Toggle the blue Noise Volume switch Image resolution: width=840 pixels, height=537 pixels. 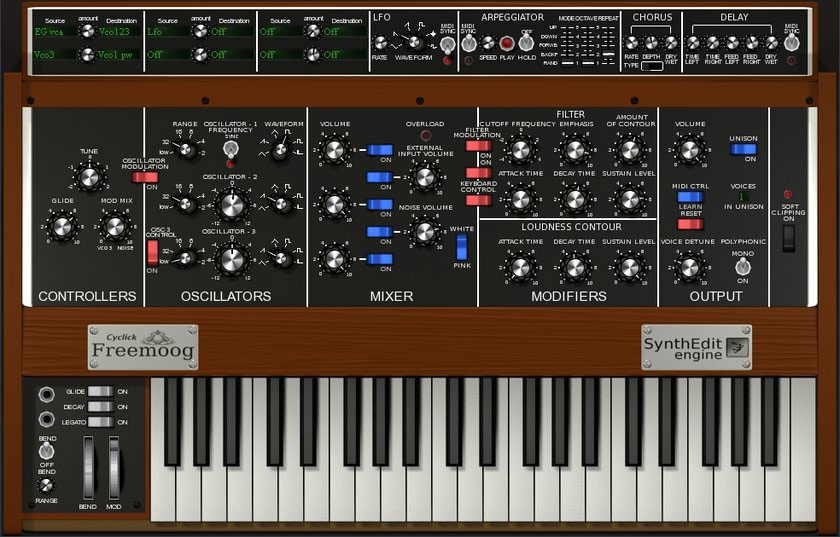click(380, 232)
